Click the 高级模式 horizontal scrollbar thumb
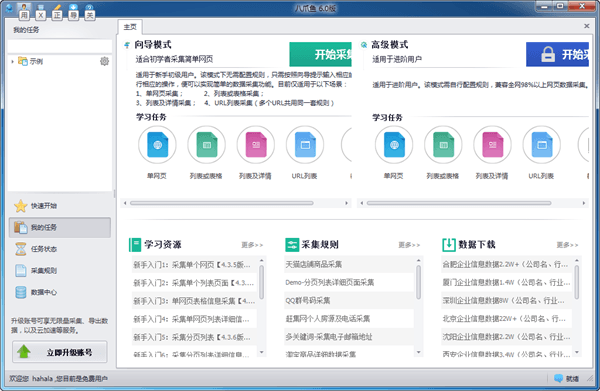Image resolution: width=600 pixels, height=391 pixels. [459, 203]
